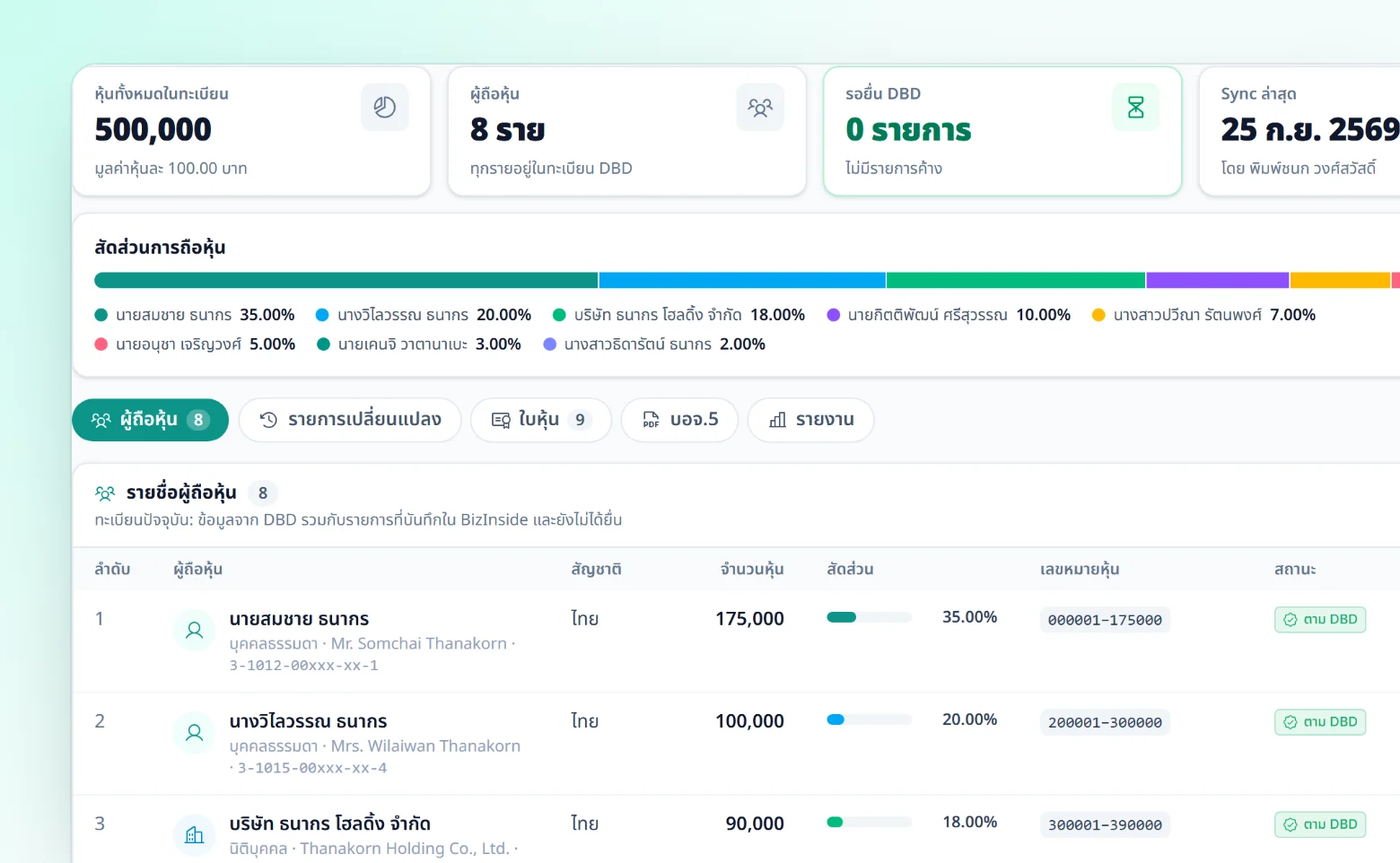
Task: Click the legend dot for นายเคนจิ วาตานาเบะ
Action: pyautogui.click(x=323, y=344)
